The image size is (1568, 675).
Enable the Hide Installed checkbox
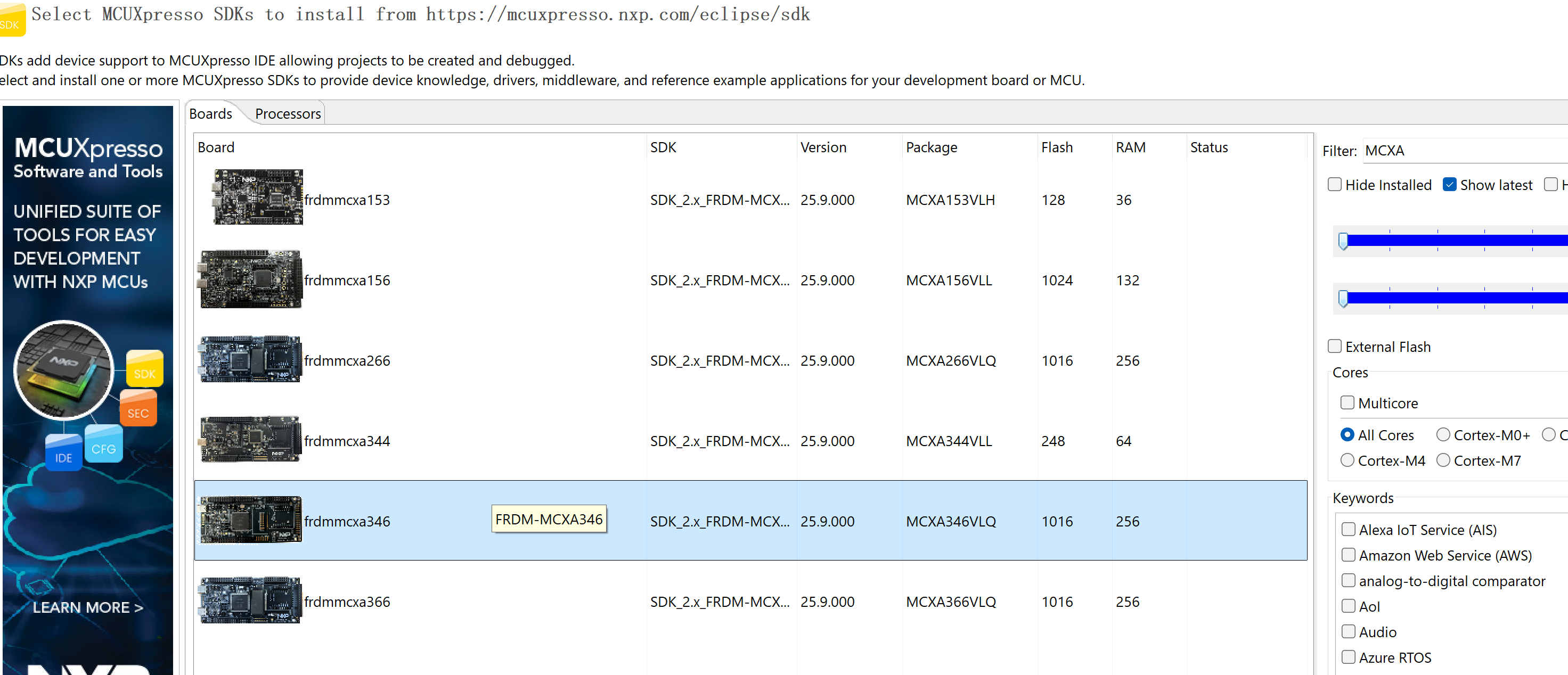[x=1334, y=185]
